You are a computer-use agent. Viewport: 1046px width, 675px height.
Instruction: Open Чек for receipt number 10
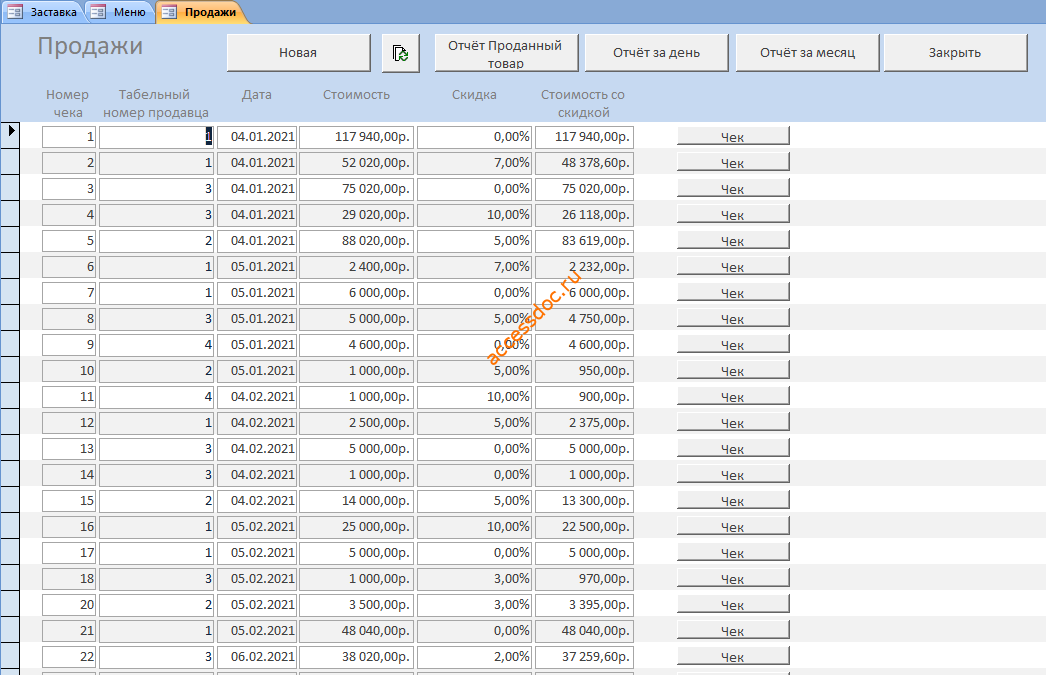733,371
